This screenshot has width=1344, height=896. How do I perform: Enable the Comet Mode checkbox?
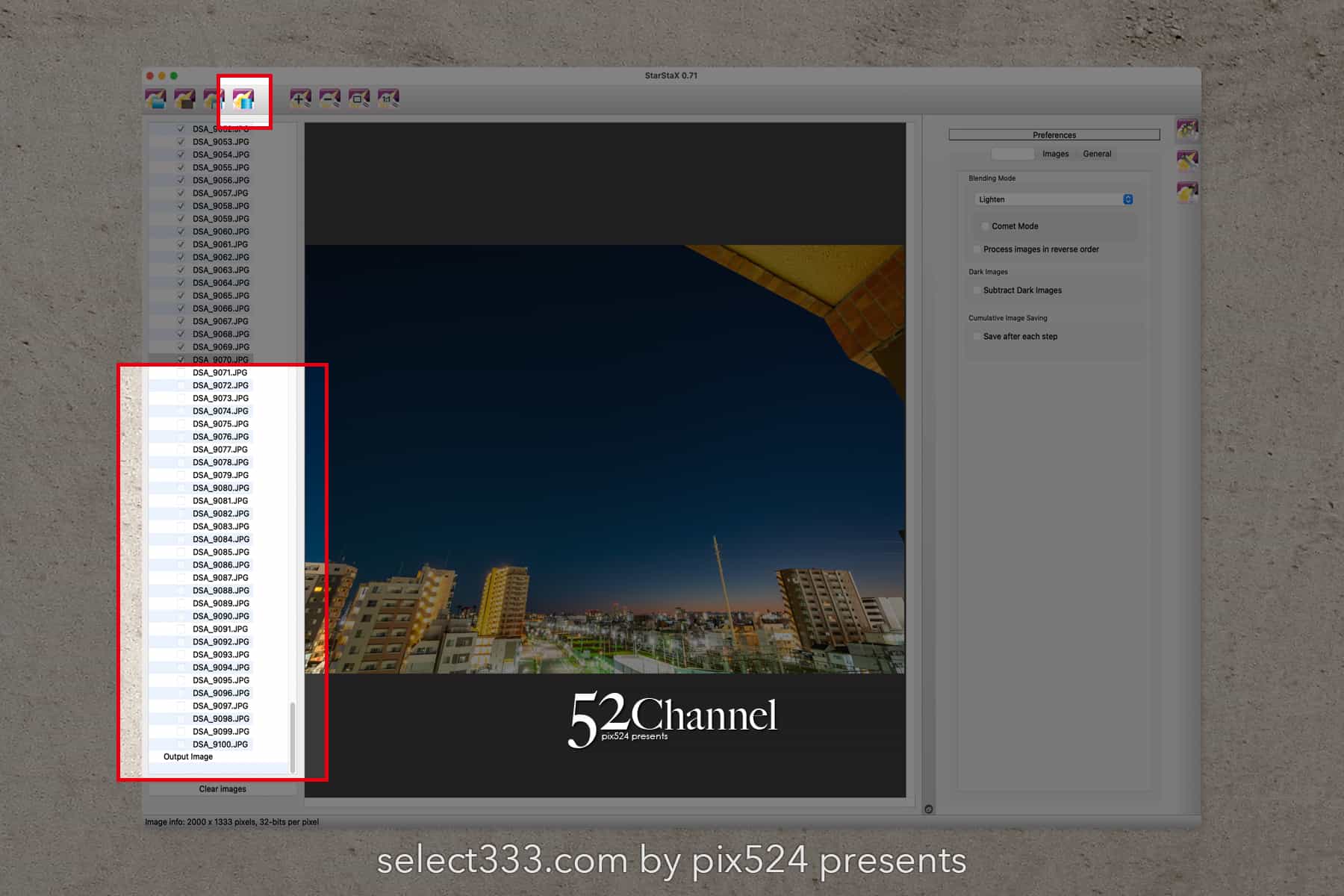[x=985, y=226]
